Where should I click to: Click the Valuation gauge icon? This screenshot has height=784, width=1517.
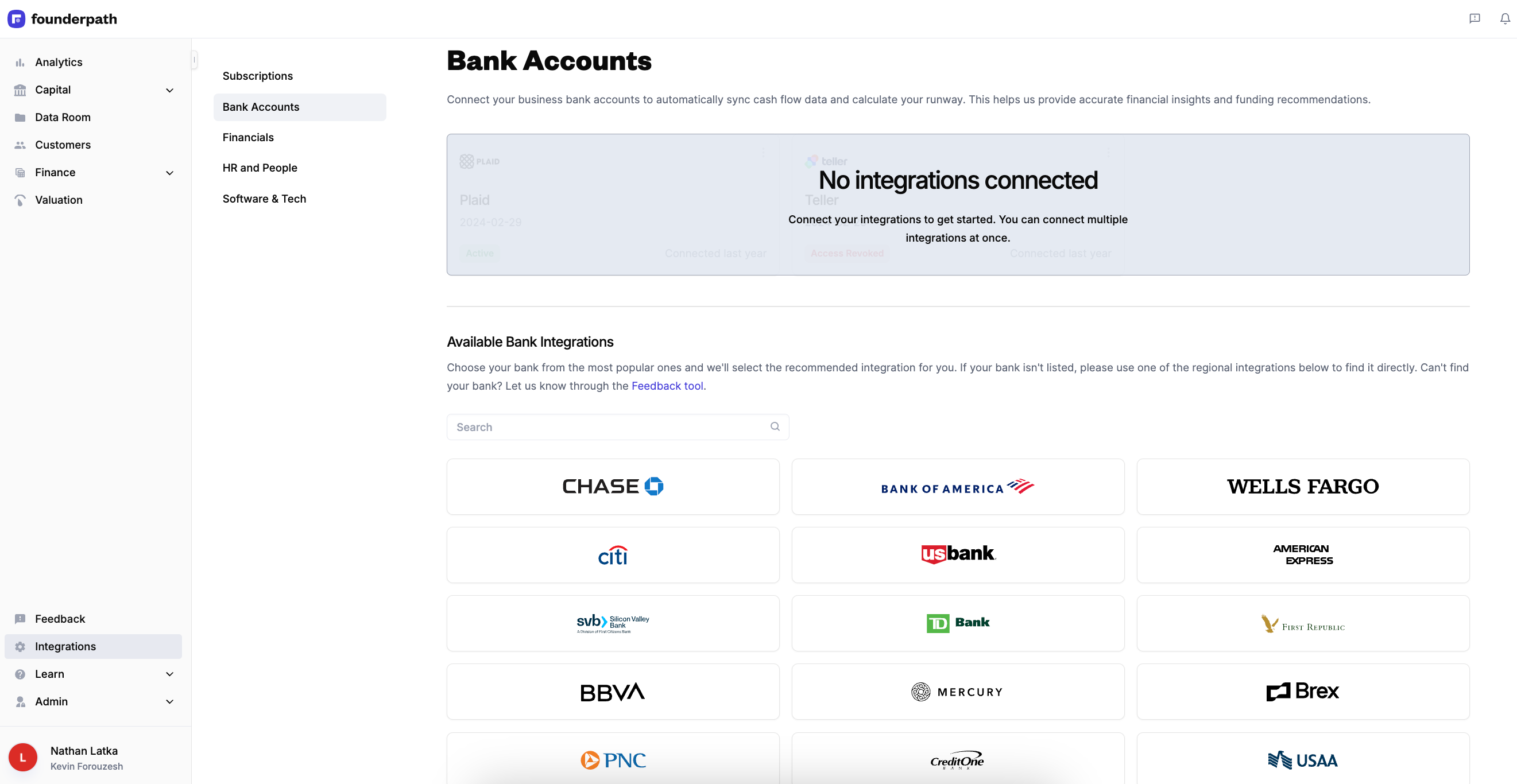click(20, 200)
